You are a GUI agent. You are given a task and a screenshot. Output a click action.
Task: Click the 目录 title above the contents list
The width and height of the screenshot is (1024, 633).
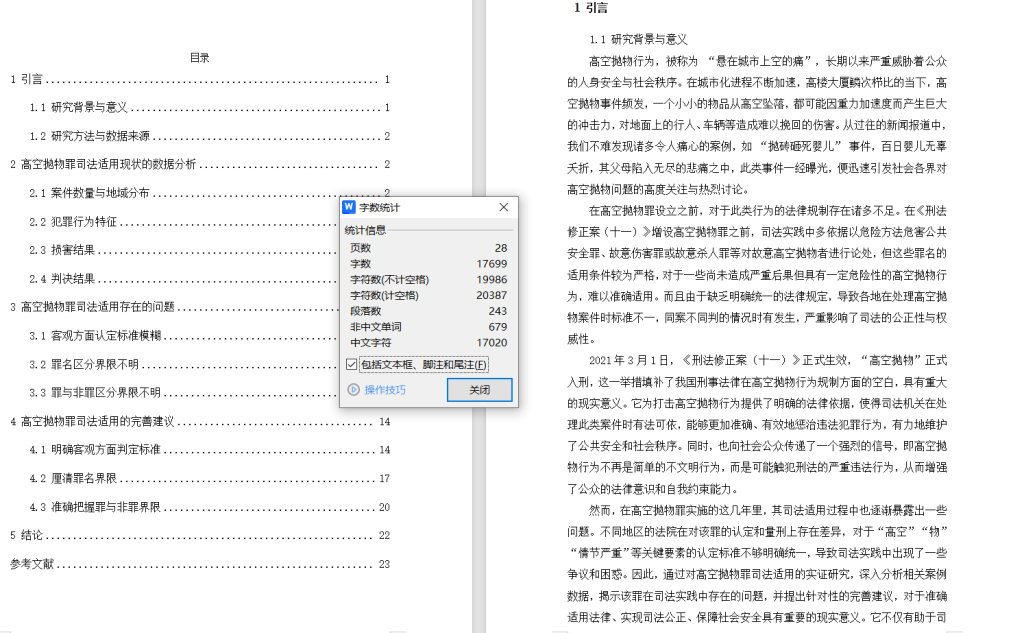click(x=198, y=57)
